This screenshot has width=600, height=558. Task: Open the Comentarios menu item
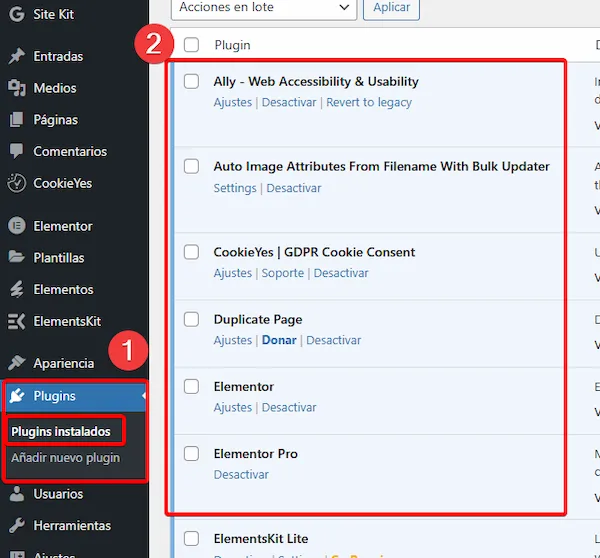click(70, 151)
